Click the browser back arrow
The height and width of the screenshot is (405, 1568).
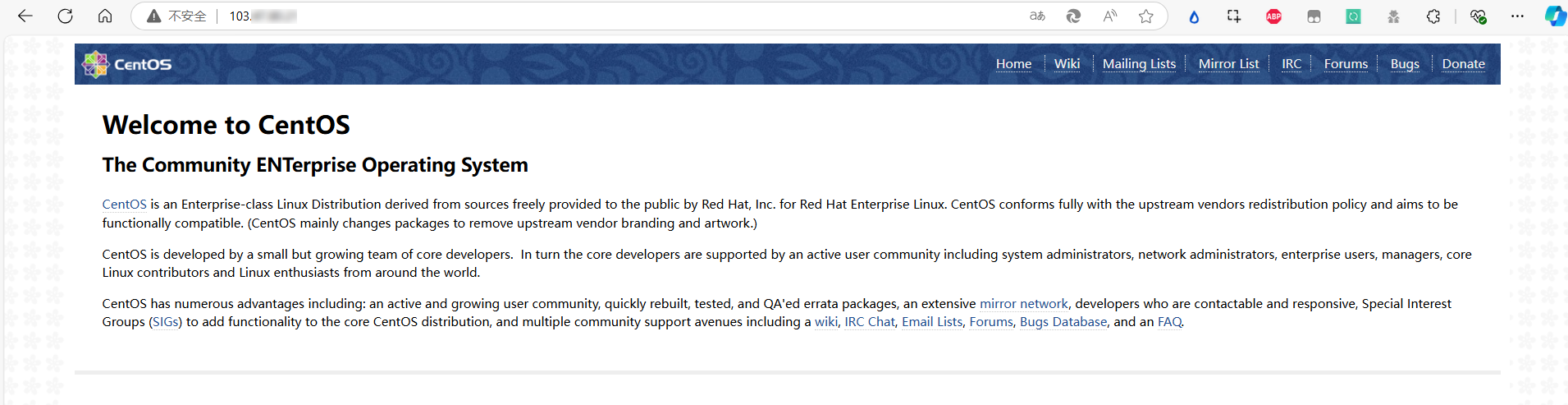tap(25, 16)
